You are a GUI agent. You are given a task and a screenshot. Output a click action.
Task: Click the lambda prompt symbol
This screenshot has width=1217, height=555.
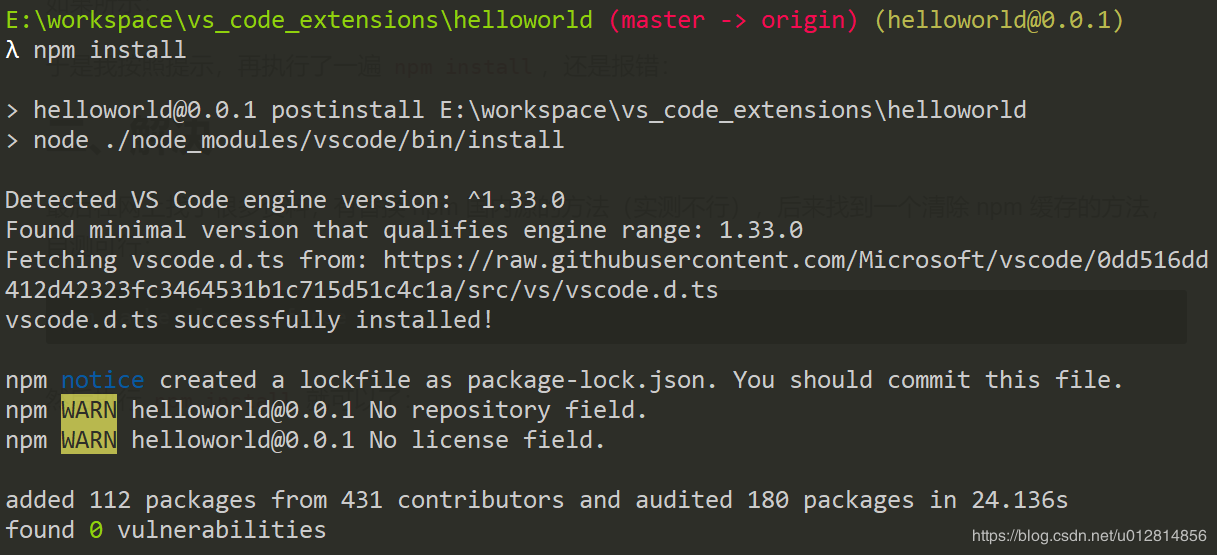click(12, 50)
